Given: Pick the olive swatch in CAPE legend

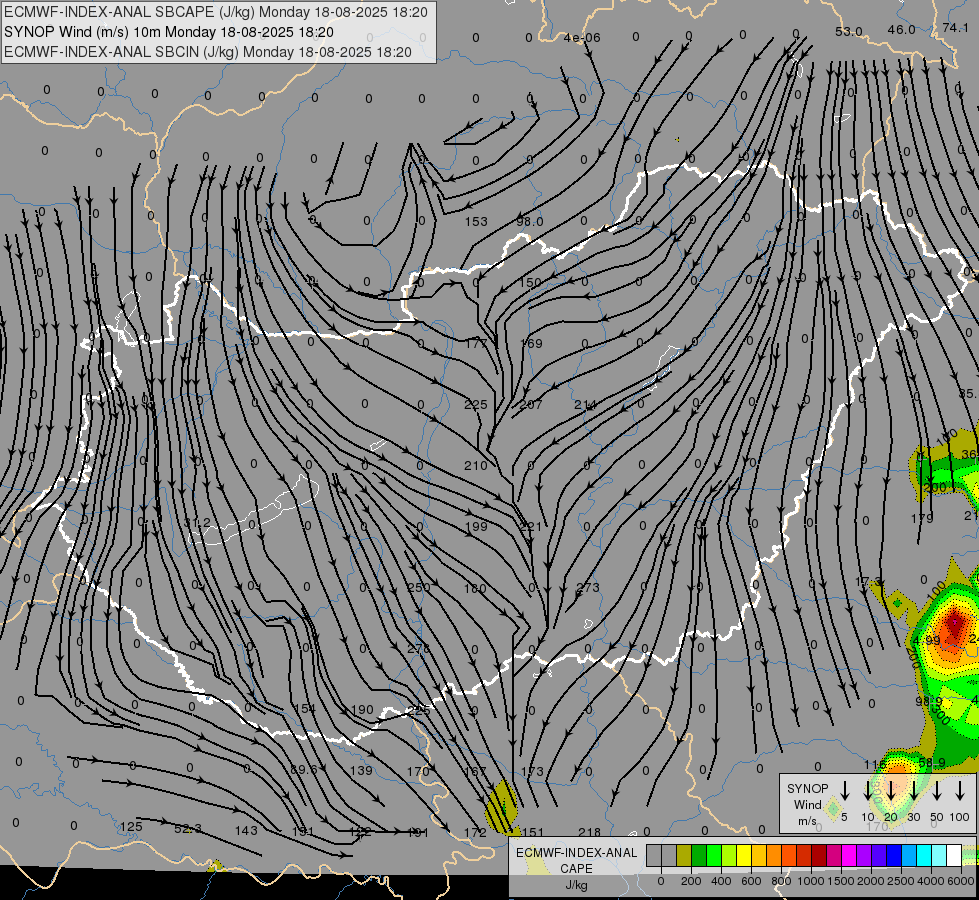Looking at the screenshot, I should 684,856.
